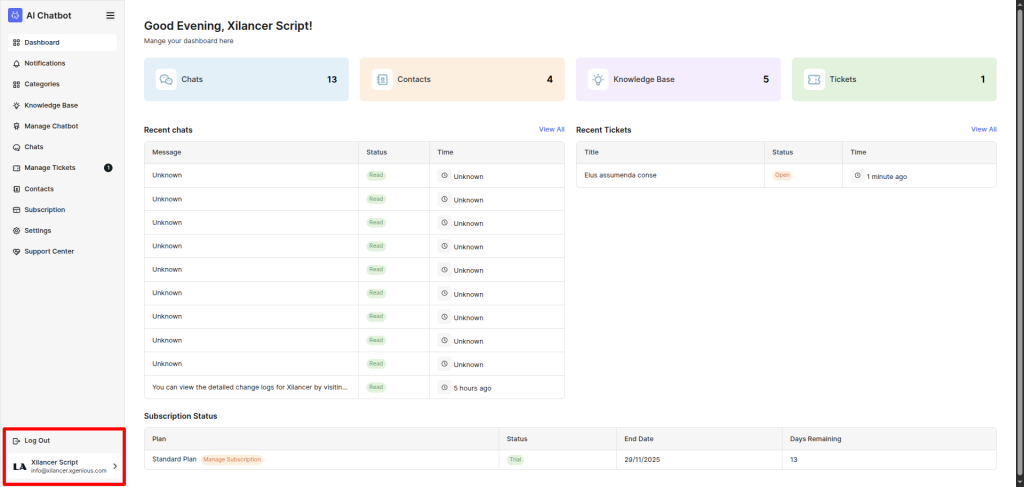Open the Xilancer change logs chat message
This screenshot has width=1024, height=487.
coord(250,387)
